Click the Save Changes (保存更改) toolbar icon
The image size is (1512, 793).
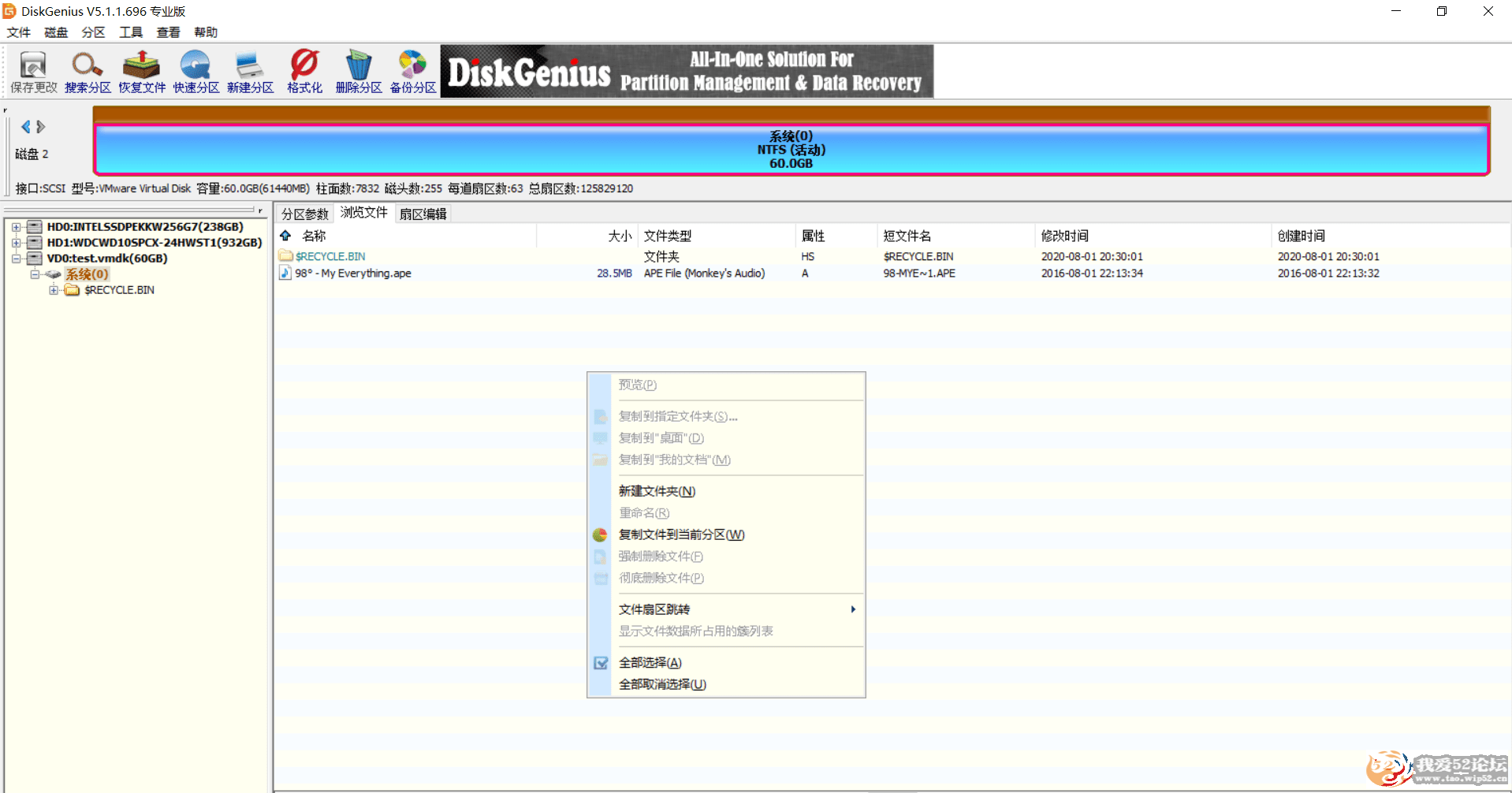33,71
